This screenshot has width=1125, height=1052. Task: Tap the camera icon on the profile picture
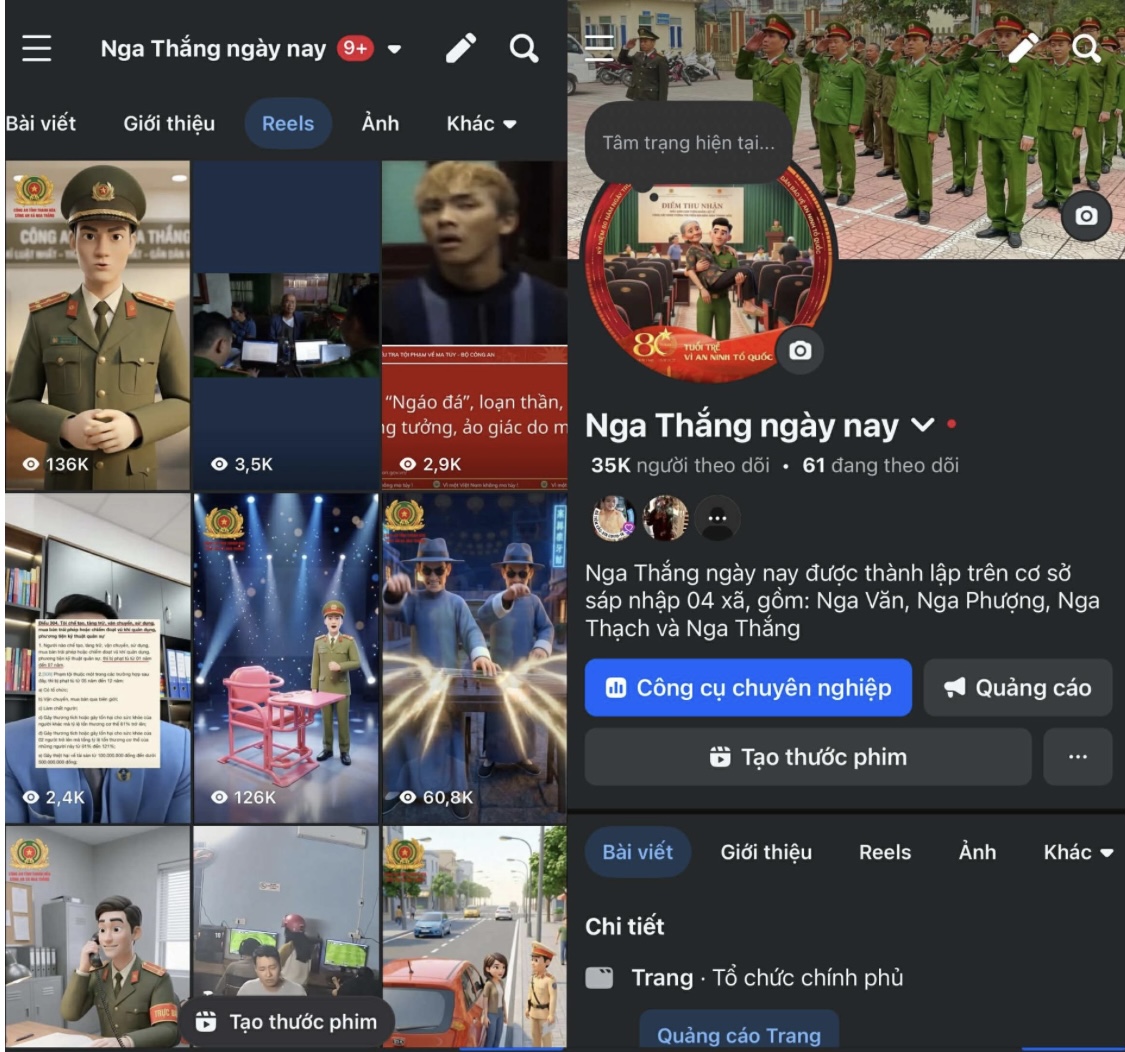click(800, 350)
